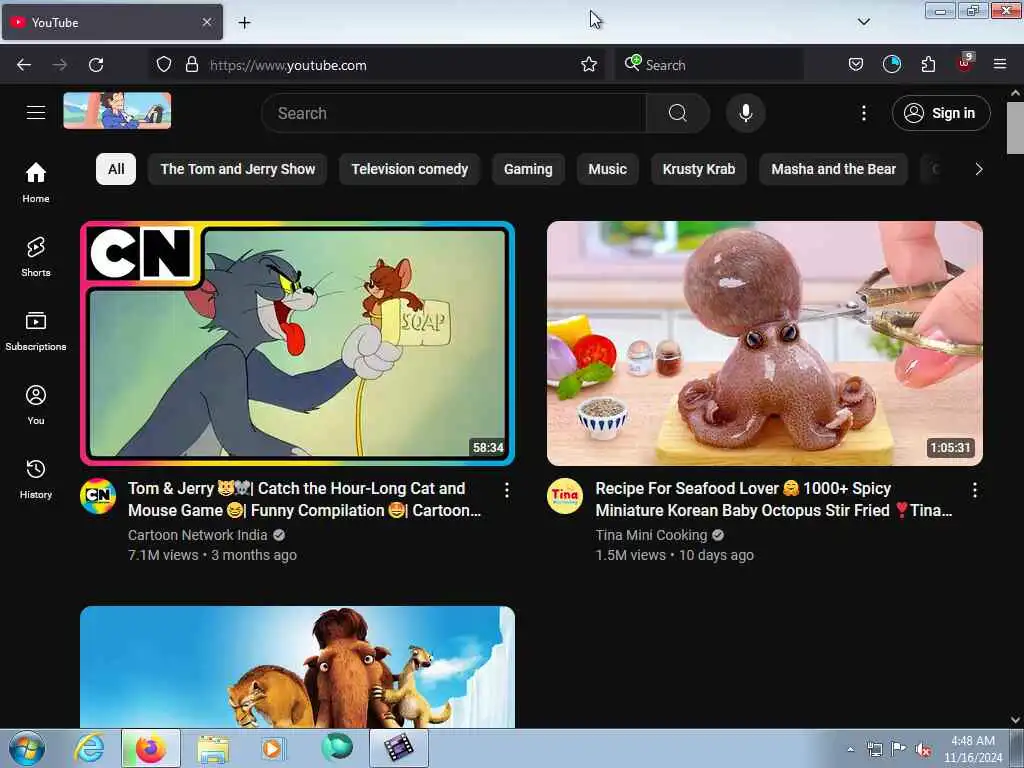
Task: Select the All filter chip
Action: click(x=116, y=169)
